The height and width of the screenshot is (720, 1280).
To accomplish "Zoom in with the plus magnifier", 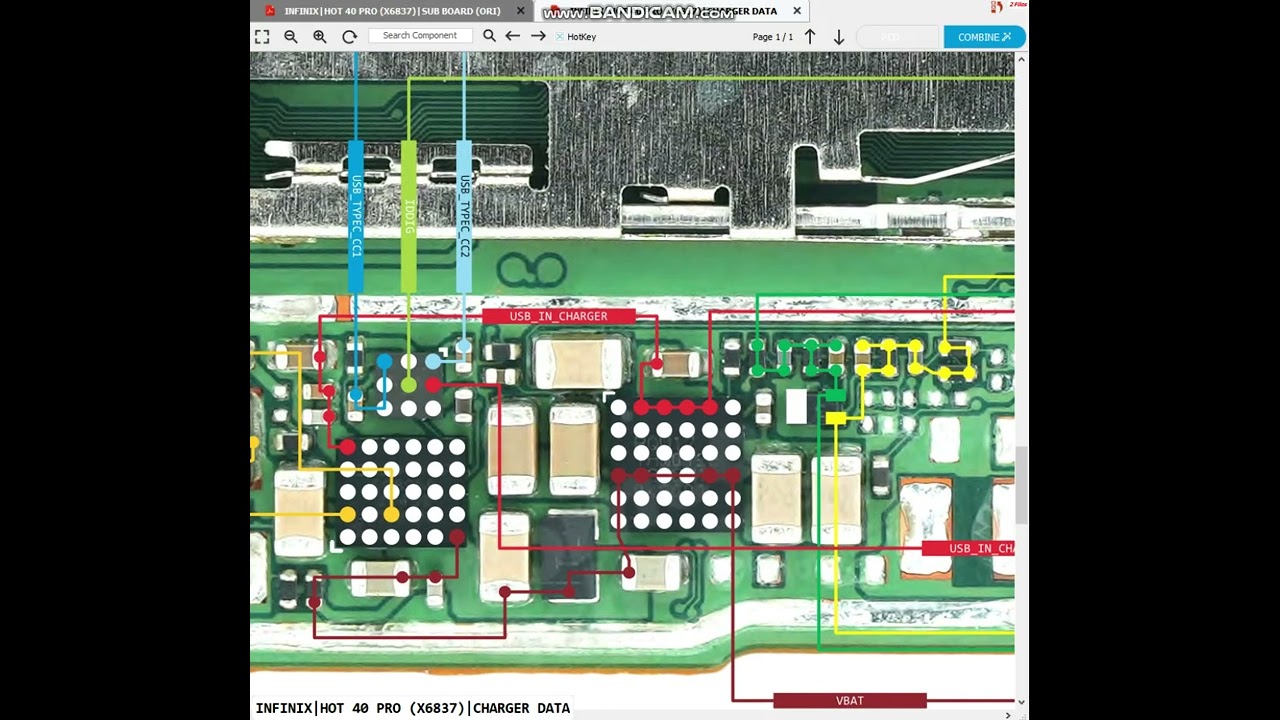I will pos(320,36).
